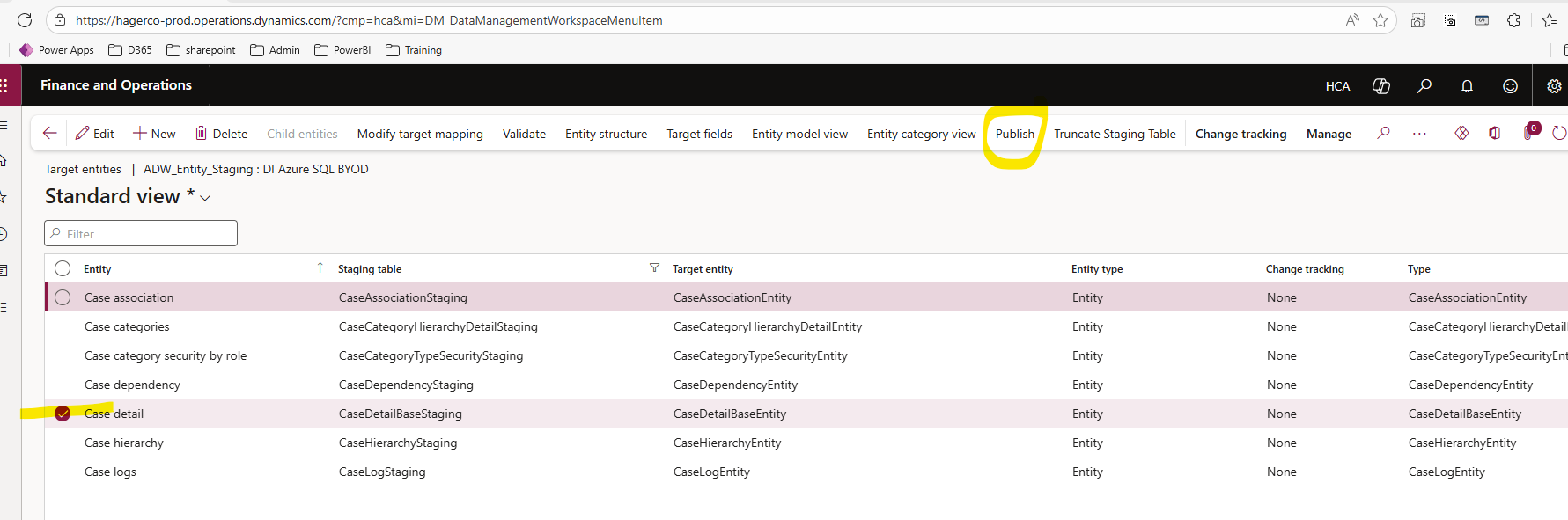
Task: Open more options ellipsis in action pane
Action: 1419,134
